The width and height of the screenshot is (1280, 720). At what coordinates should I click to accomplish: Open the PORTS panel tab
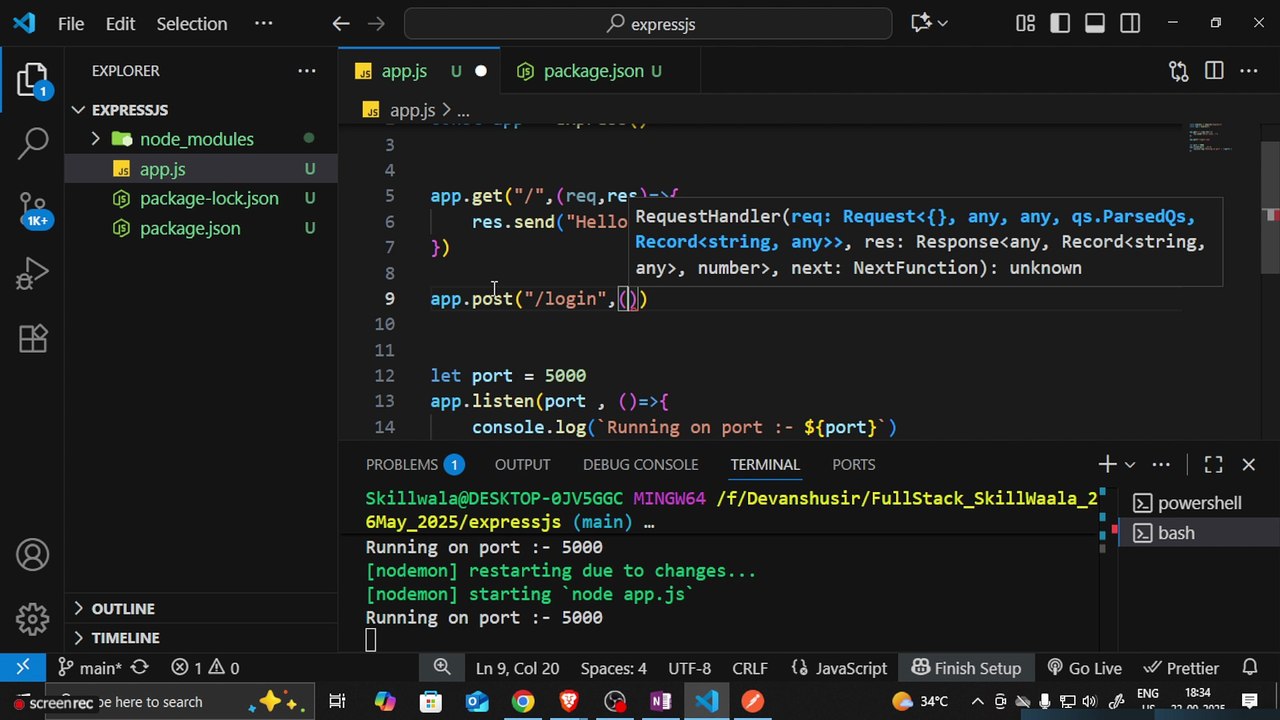853,464
